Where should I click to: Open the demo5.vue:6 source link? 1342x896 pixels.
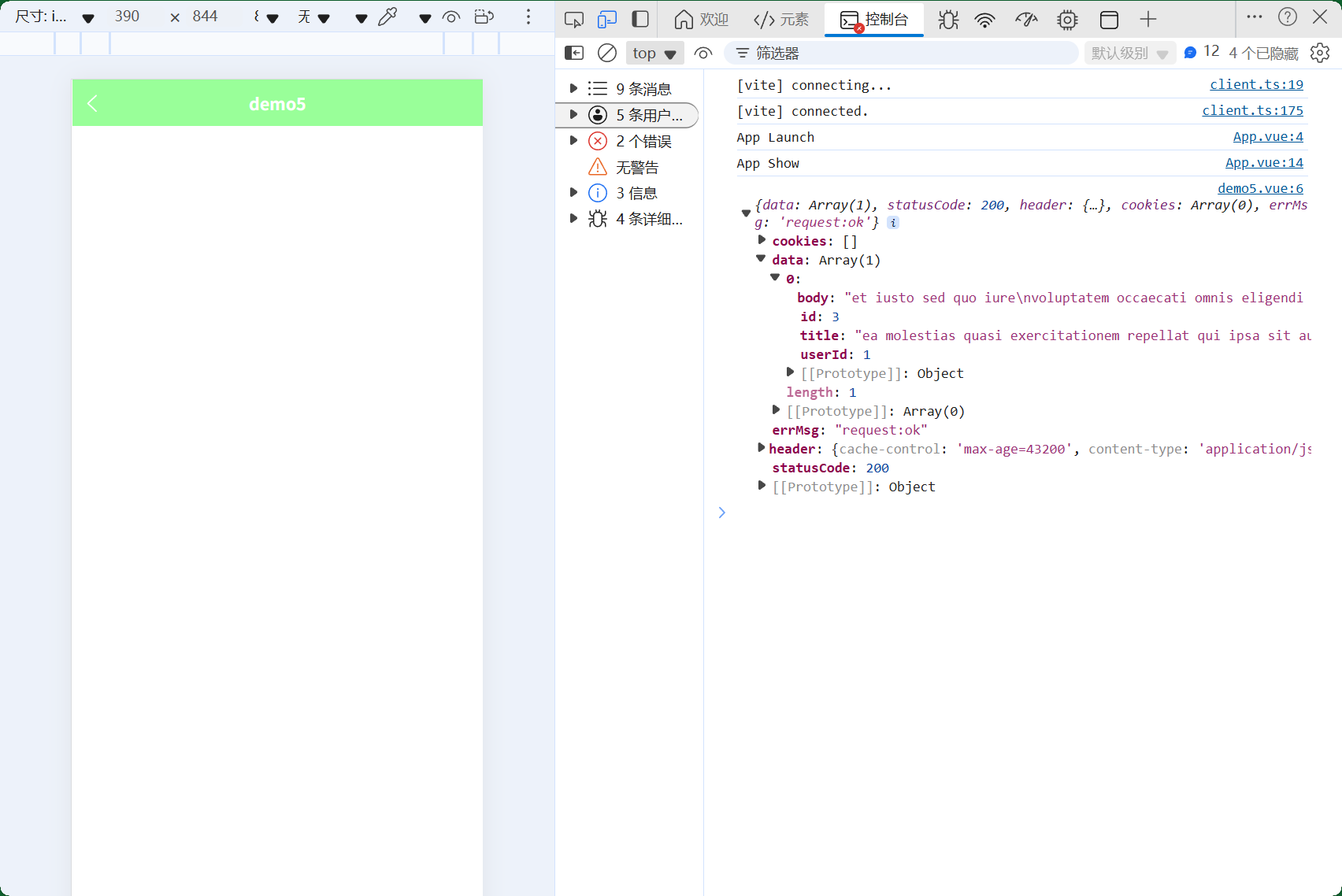[1260, 188]
